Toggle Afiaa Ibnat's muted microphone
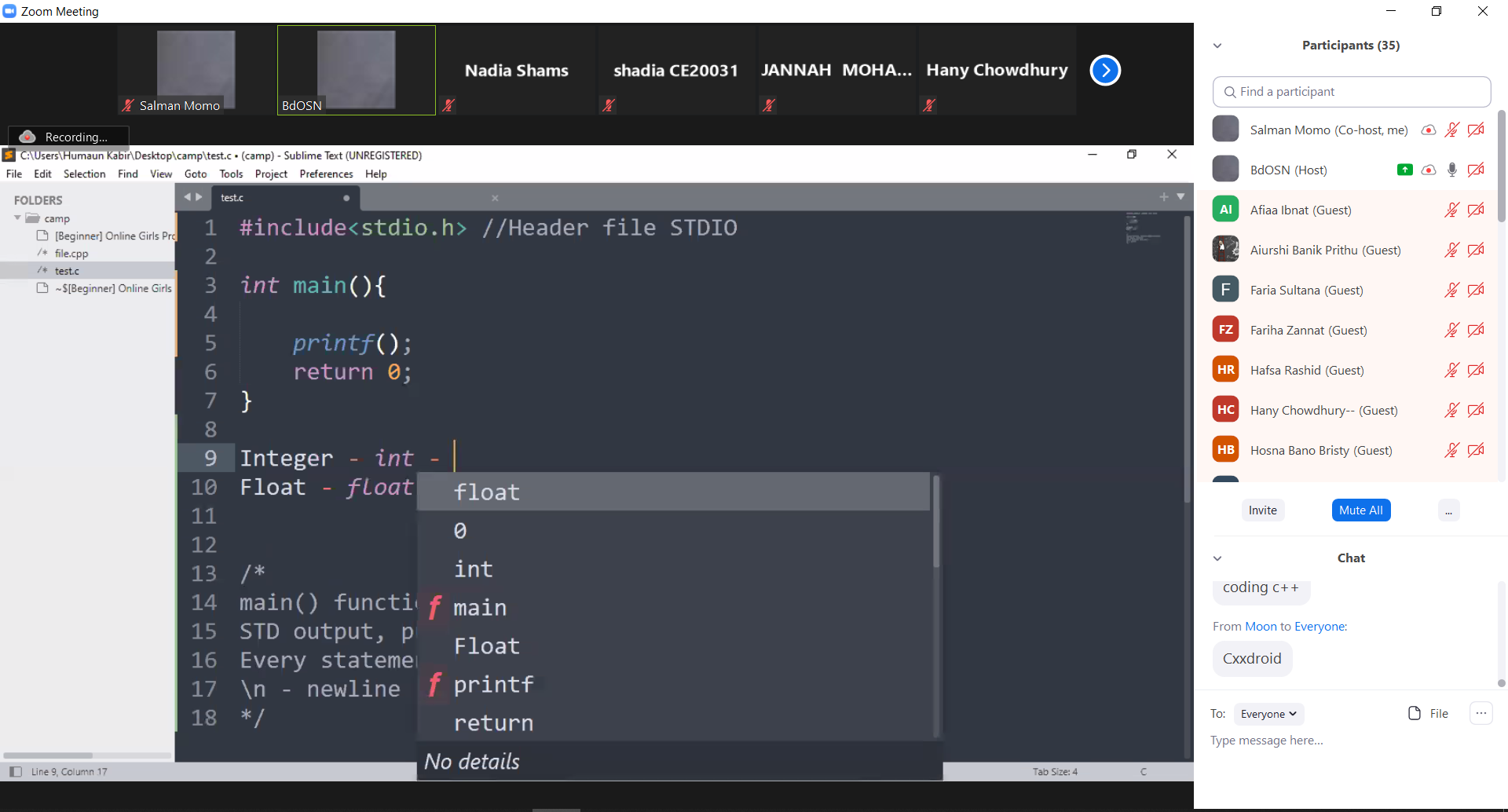 1451,210
